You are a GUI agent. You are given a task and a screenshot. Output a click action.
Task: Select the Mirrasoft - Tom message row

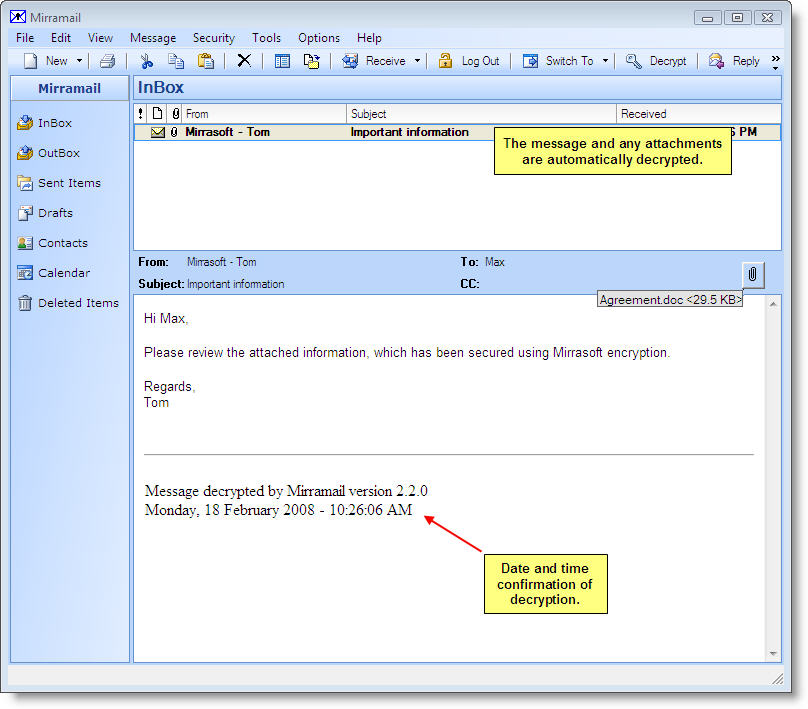click(x=457, y=132)
